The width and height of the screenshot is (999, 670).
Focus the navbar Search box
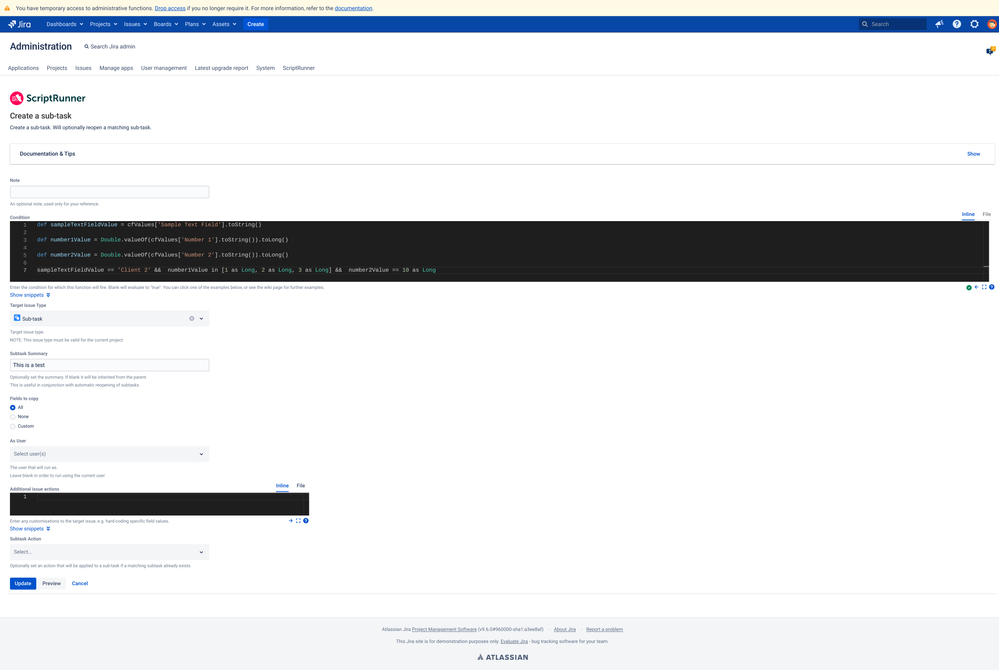tap(893, 24)
